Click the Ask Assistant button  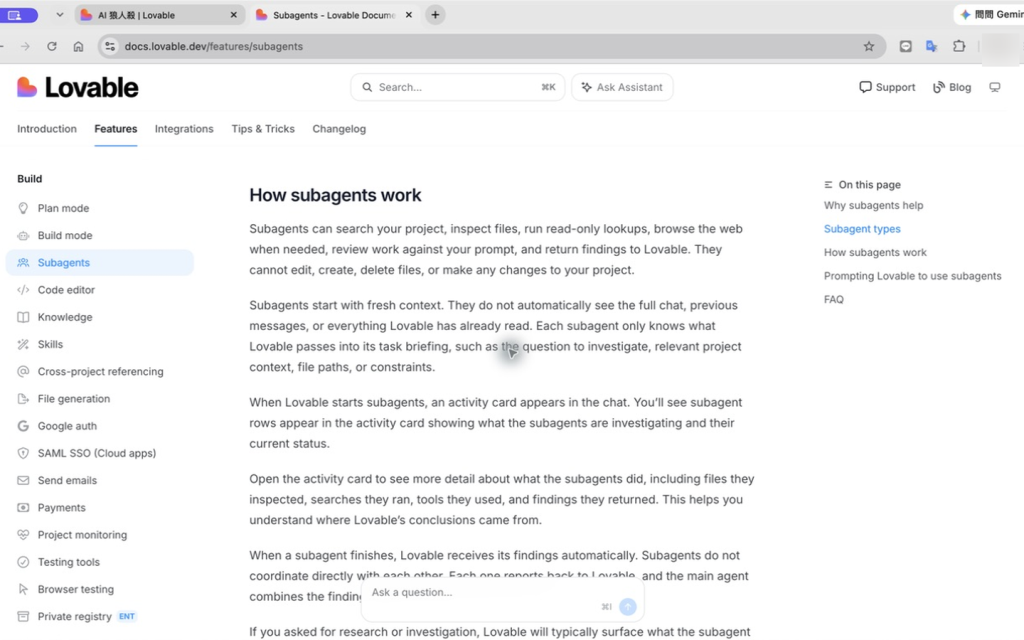click(x=622, y=88)
